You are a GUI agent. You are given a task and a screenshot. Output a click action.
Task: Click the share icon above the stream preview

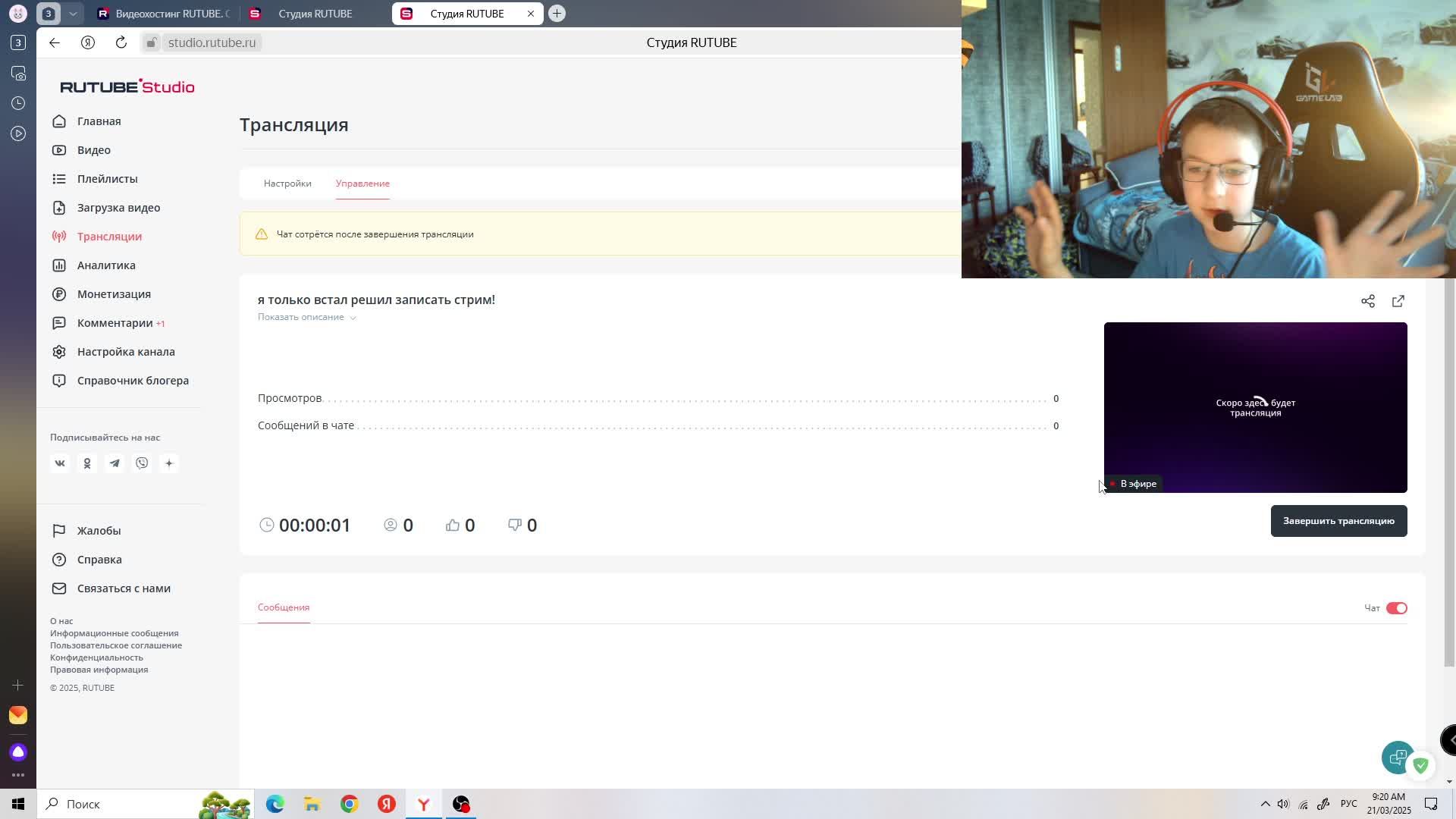tap(1367, 301)
